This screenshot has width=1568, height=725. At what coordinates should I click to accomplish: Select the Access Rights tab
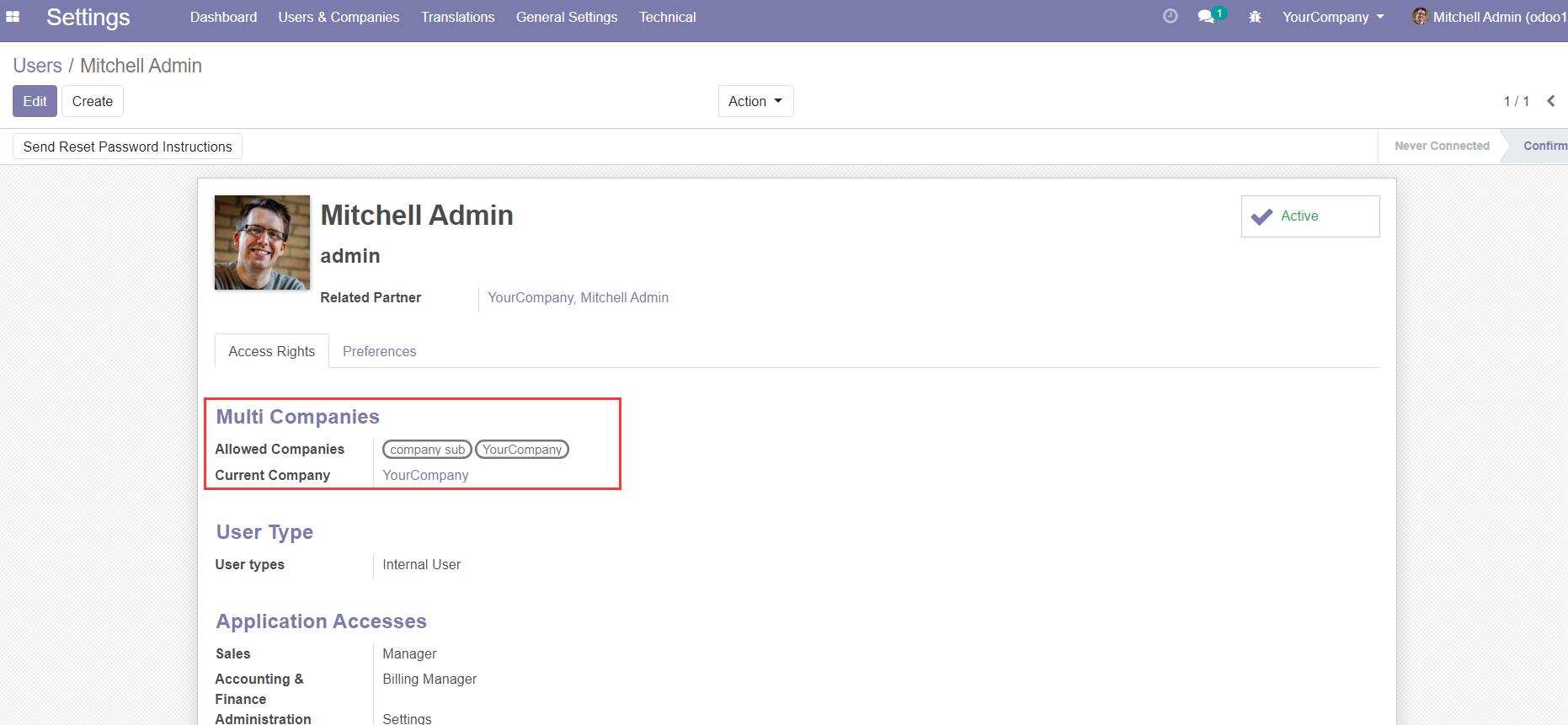(271, 351)
